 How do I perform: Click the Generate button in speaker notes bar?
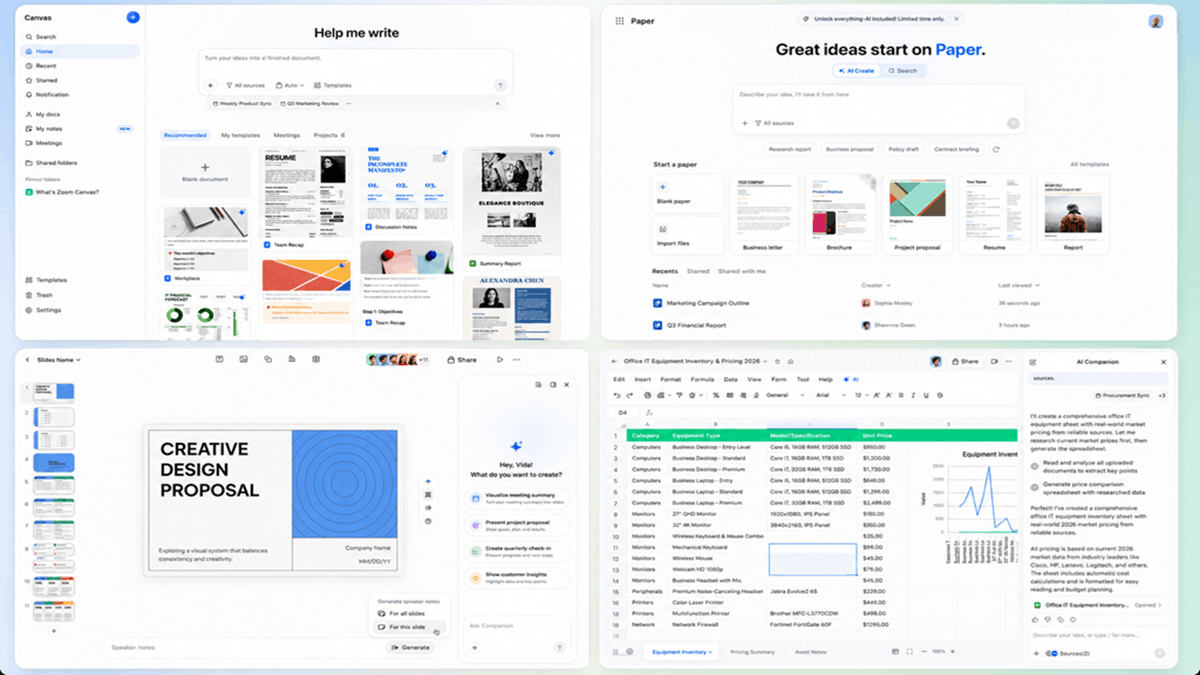[x=411, y=647]
